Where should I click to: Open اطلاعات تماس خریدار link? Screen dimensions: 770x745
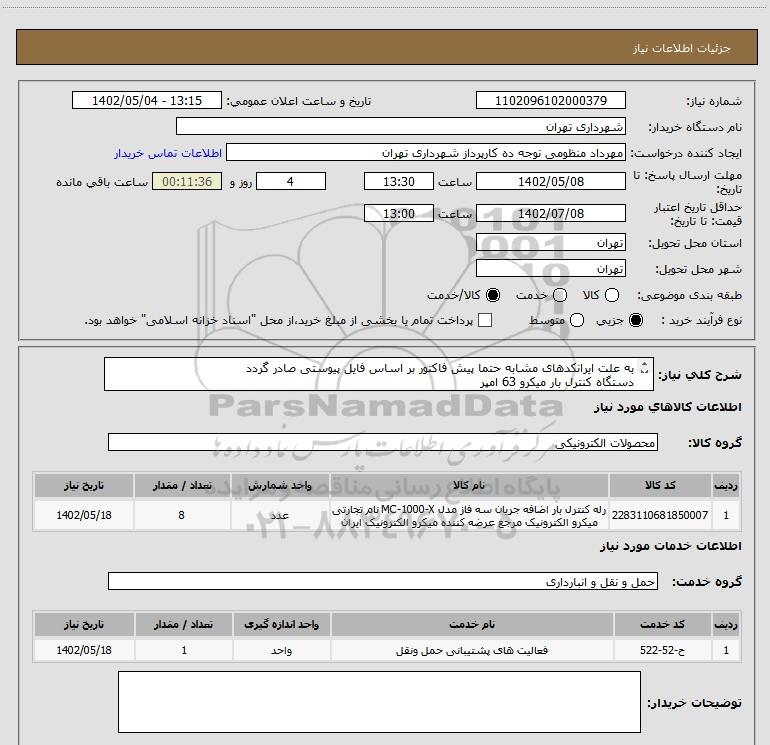[168, 153]
